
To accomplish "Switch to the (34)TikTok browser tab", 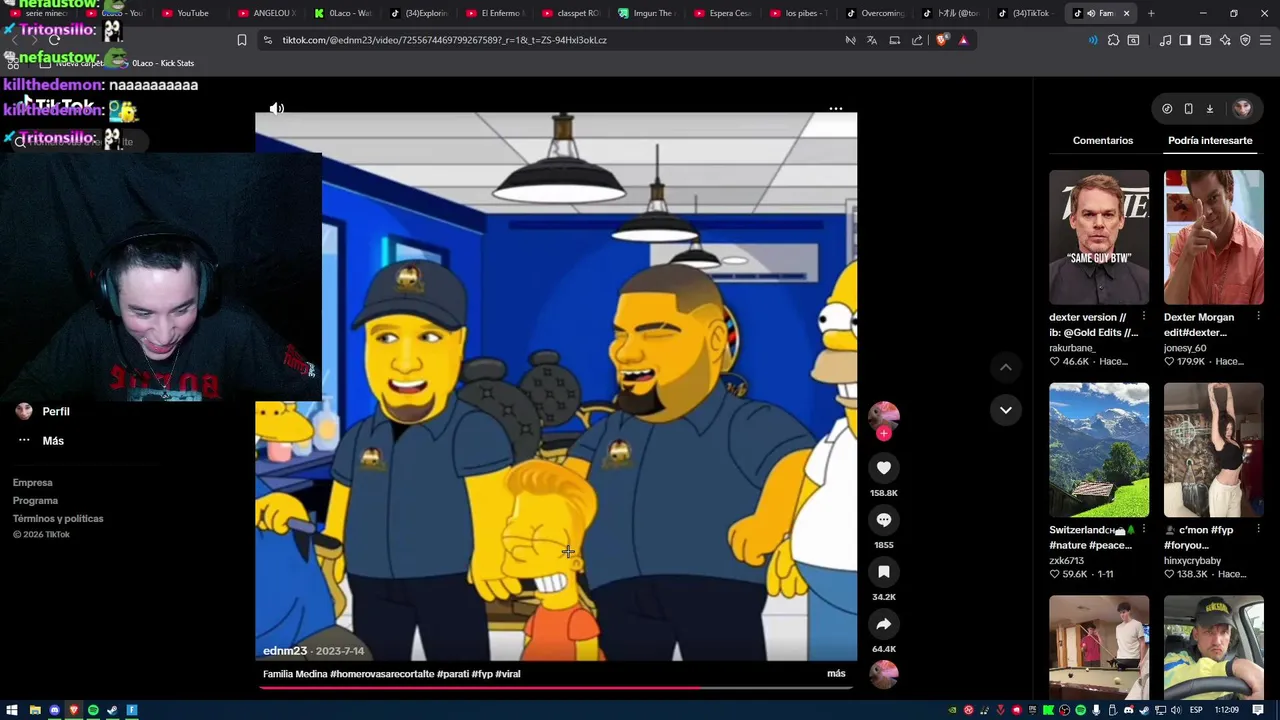I will click(x=1027, y=13).
